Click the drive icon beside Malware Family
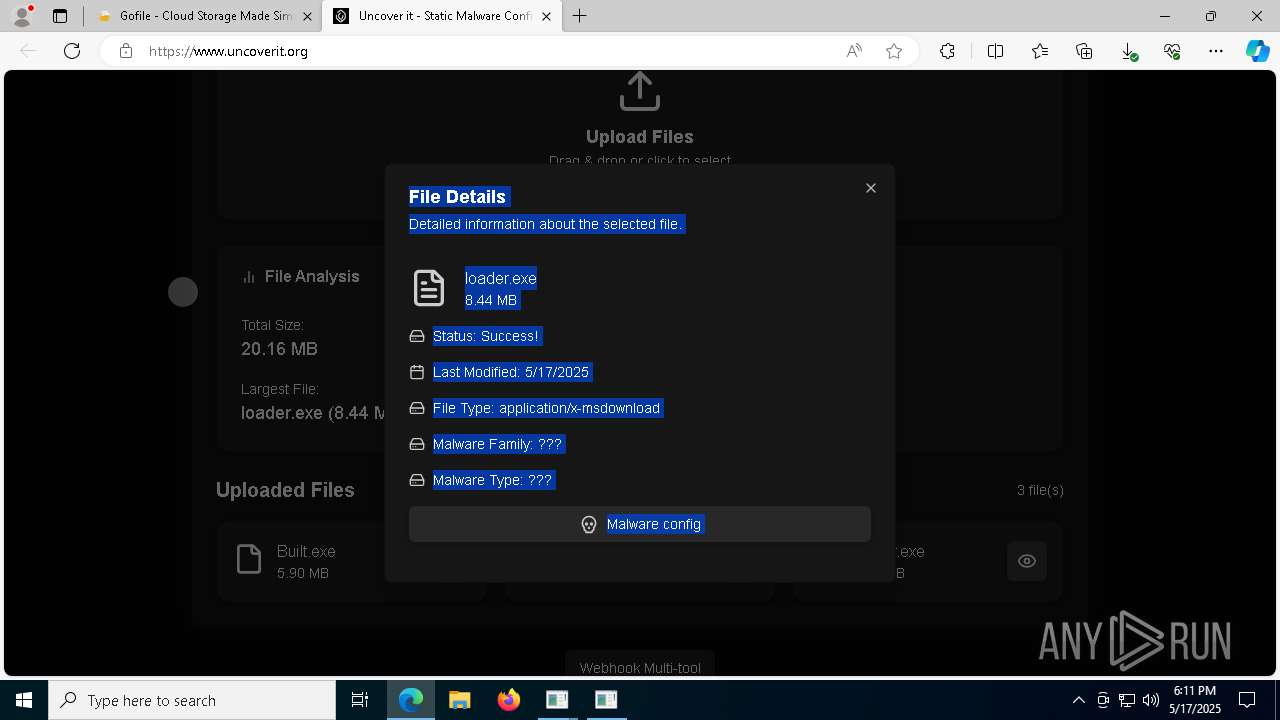The image size is (1280, 720). pyautogui.click(x=417, y=444)
